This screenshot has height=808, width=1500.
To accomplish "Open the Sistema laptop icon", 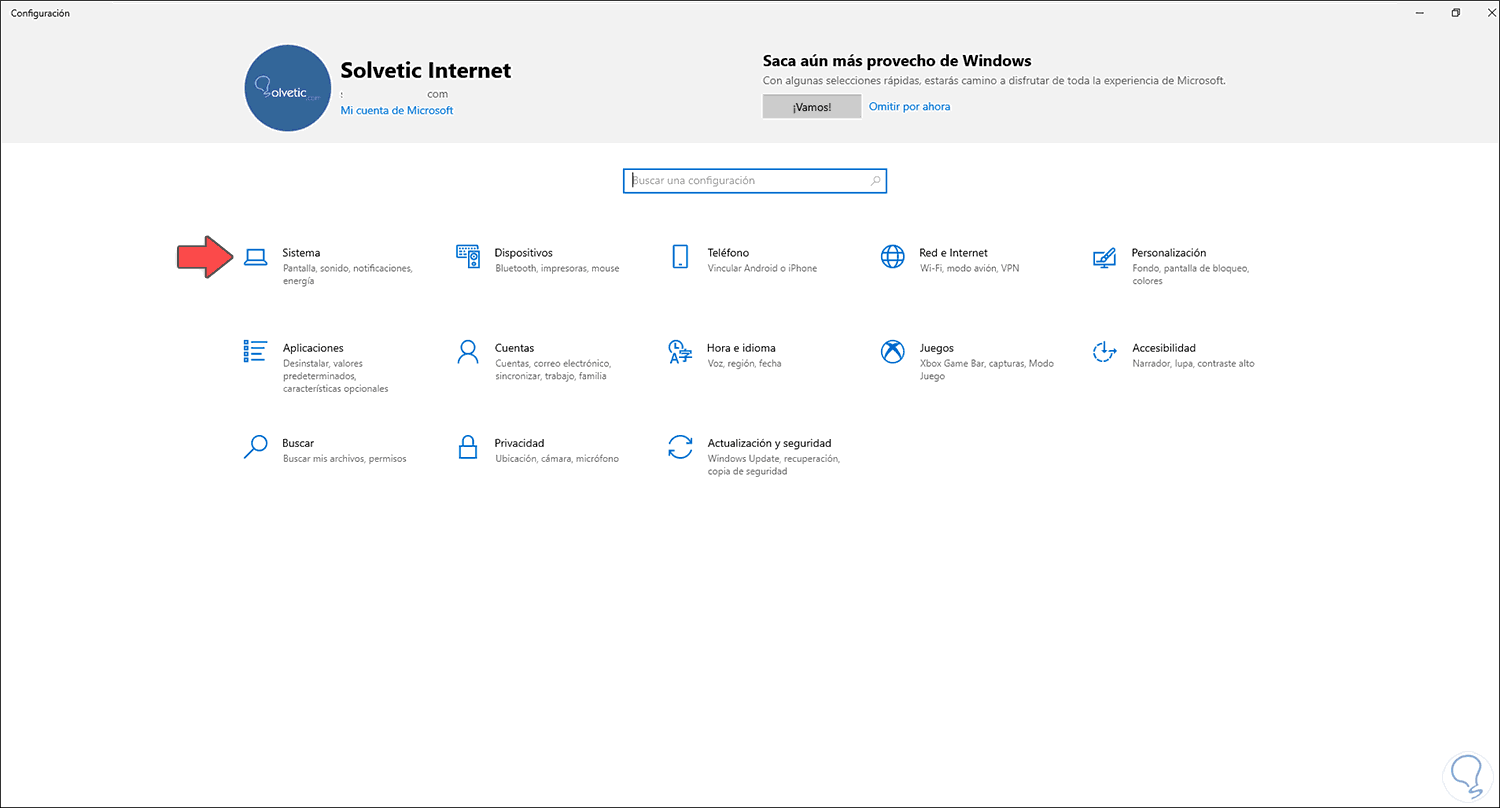I will (256, 257).
